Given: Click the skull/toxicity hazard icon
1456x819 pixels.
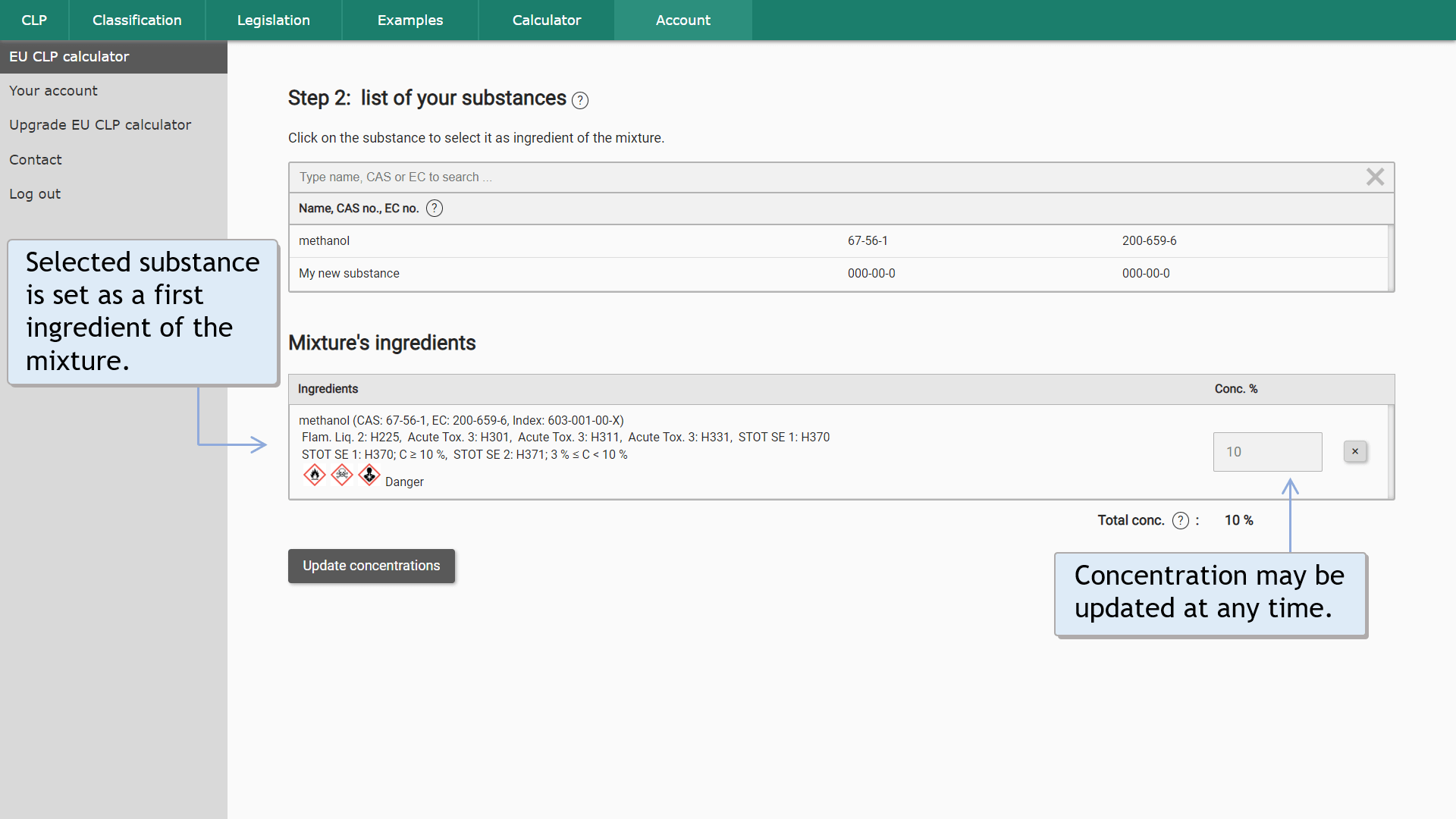Looking at the screenshot, I should click(x=341, y=474).
